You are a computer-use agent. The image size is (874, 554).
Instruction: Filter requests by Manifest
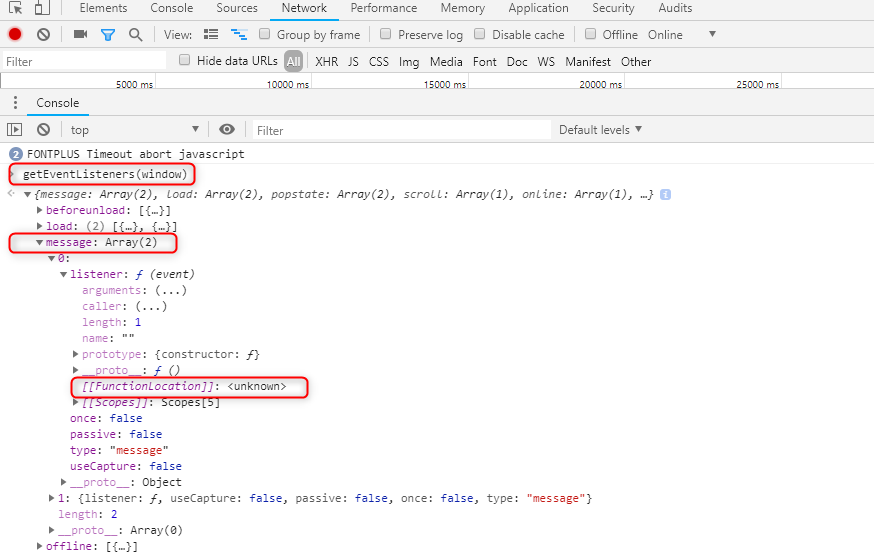(587, 62)
